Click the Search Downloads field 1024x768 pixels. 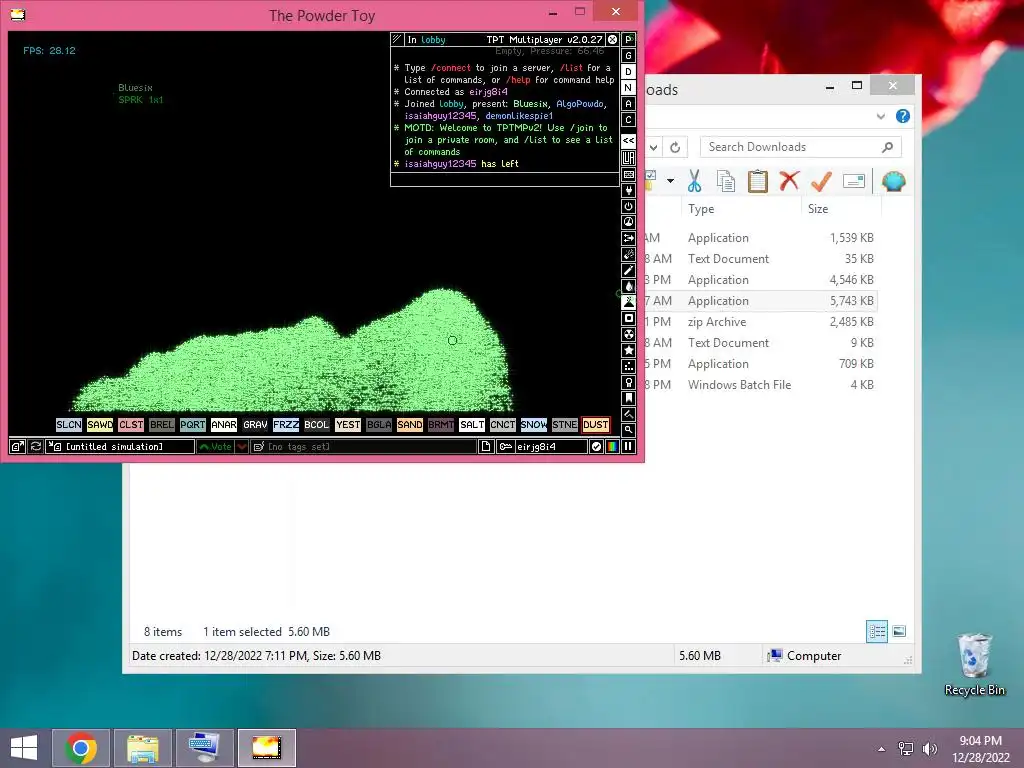801,147
